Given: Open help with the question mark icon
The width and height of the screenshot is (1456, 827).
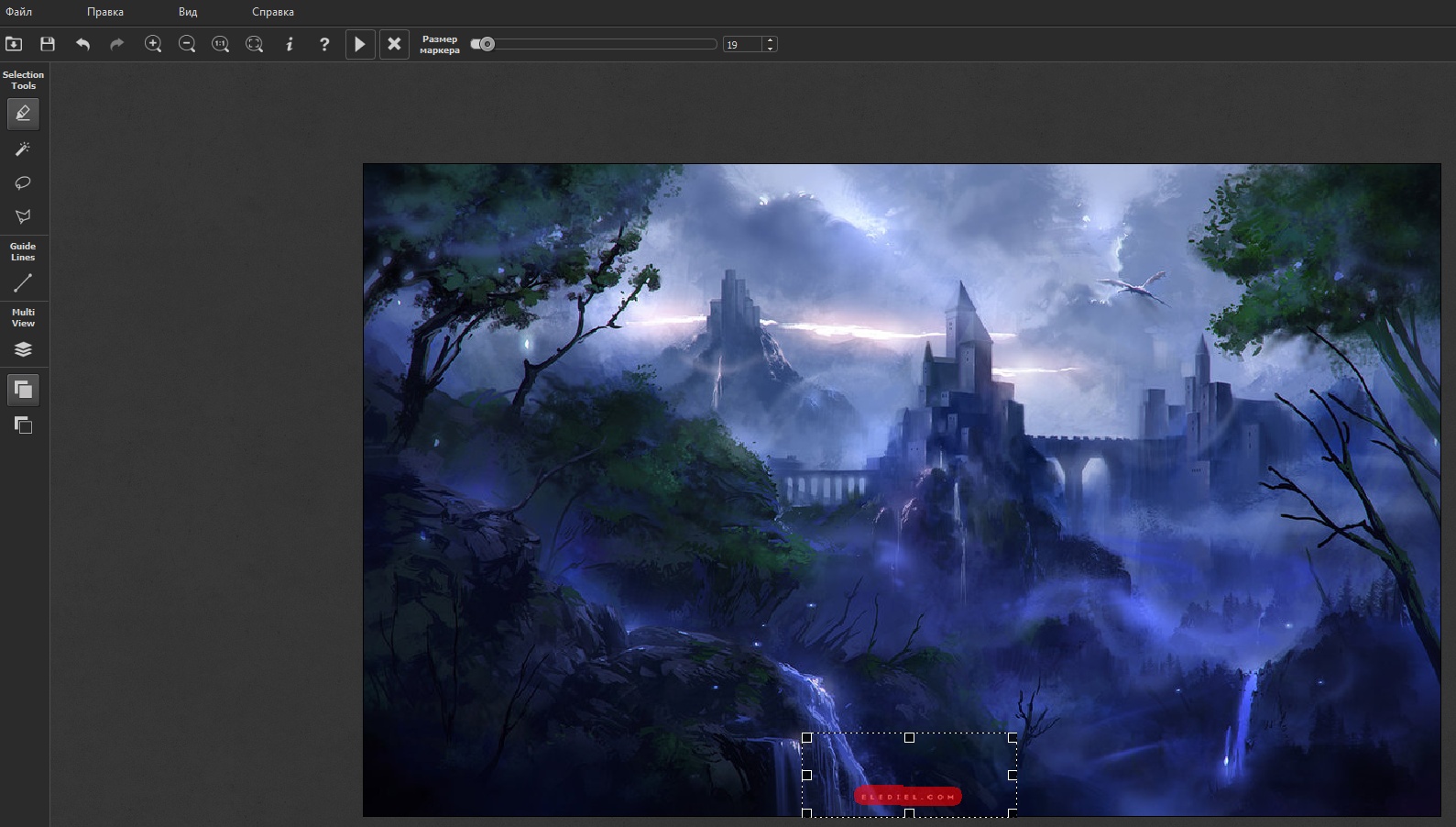Looking at the screenshot, I should 324,44.
